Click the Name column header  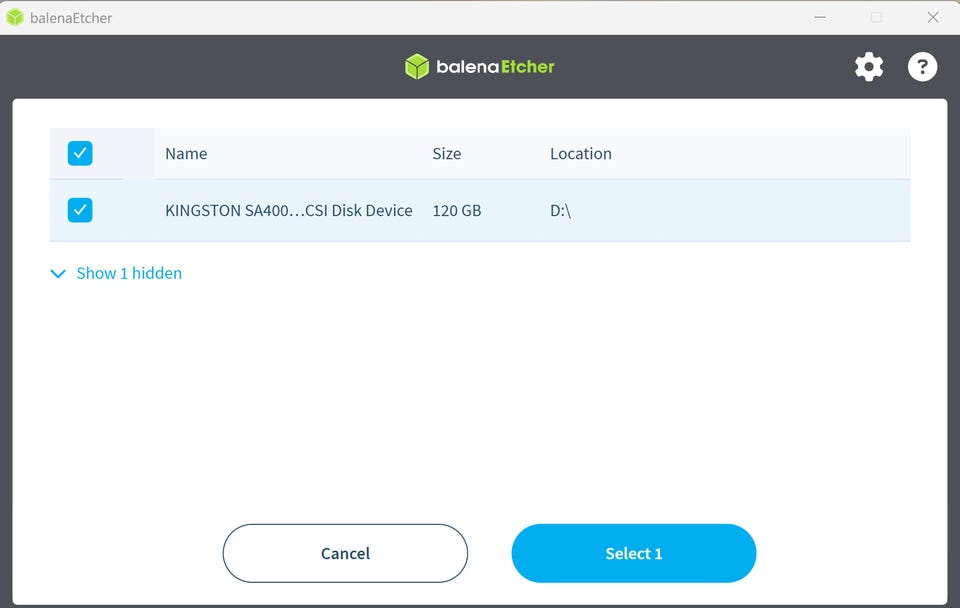click(x=186, y=154)
